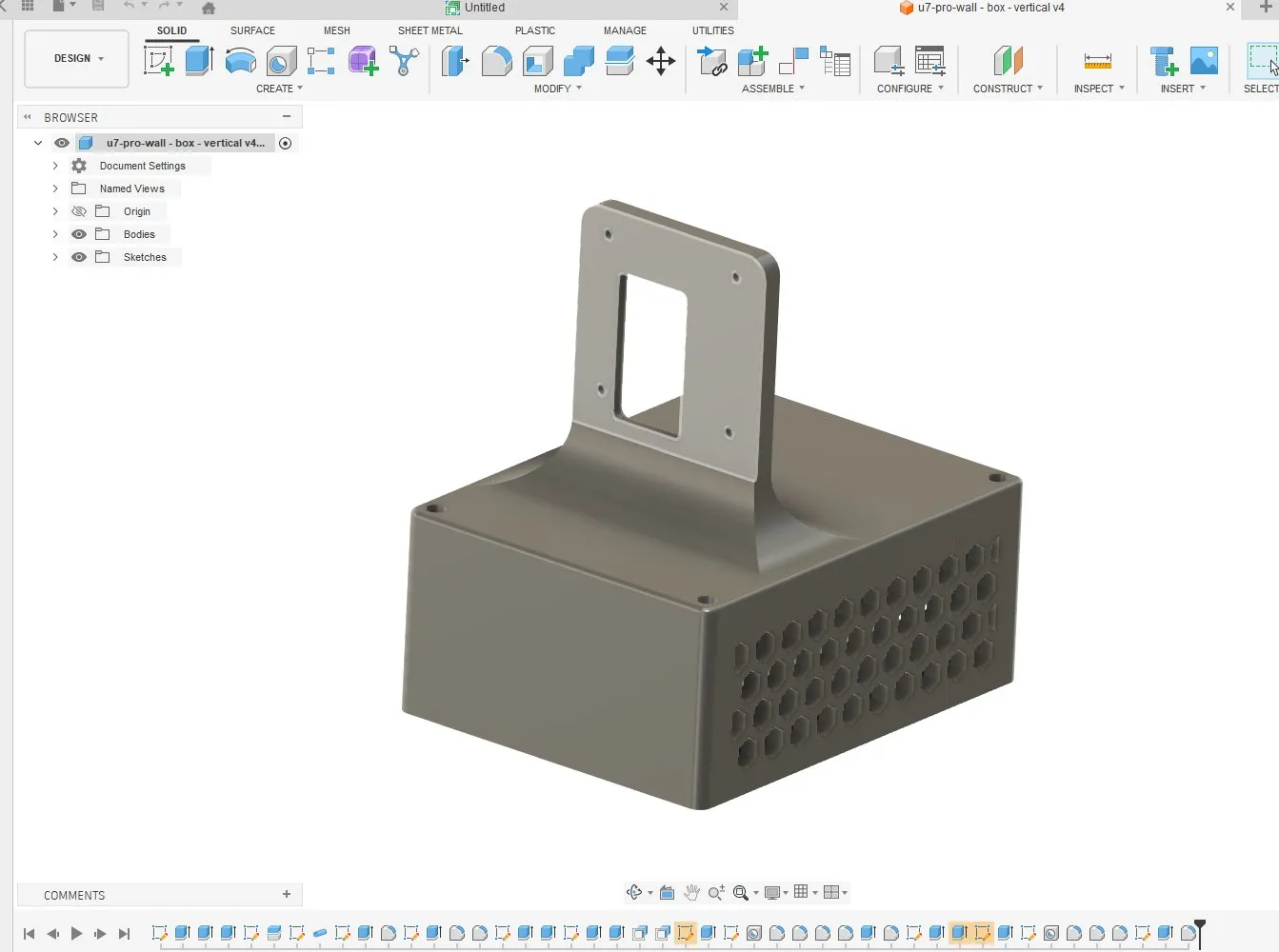Select the Offset Plane construct tool
This screenshot has width=1279, height=952.
coord(1008,61)
